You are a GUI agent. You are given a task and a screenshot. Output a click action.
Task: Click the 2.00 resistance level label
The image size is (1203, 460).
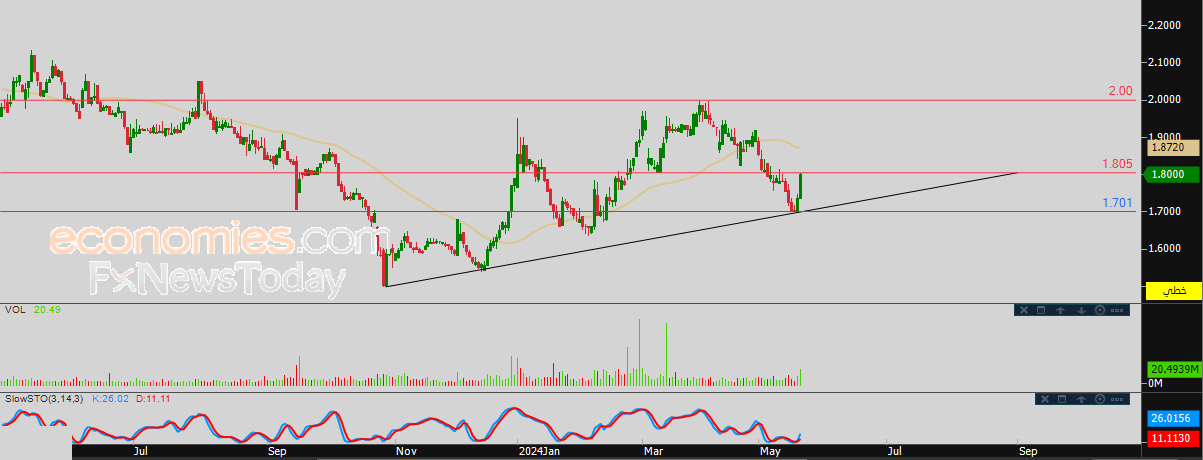pos(1120,91)
